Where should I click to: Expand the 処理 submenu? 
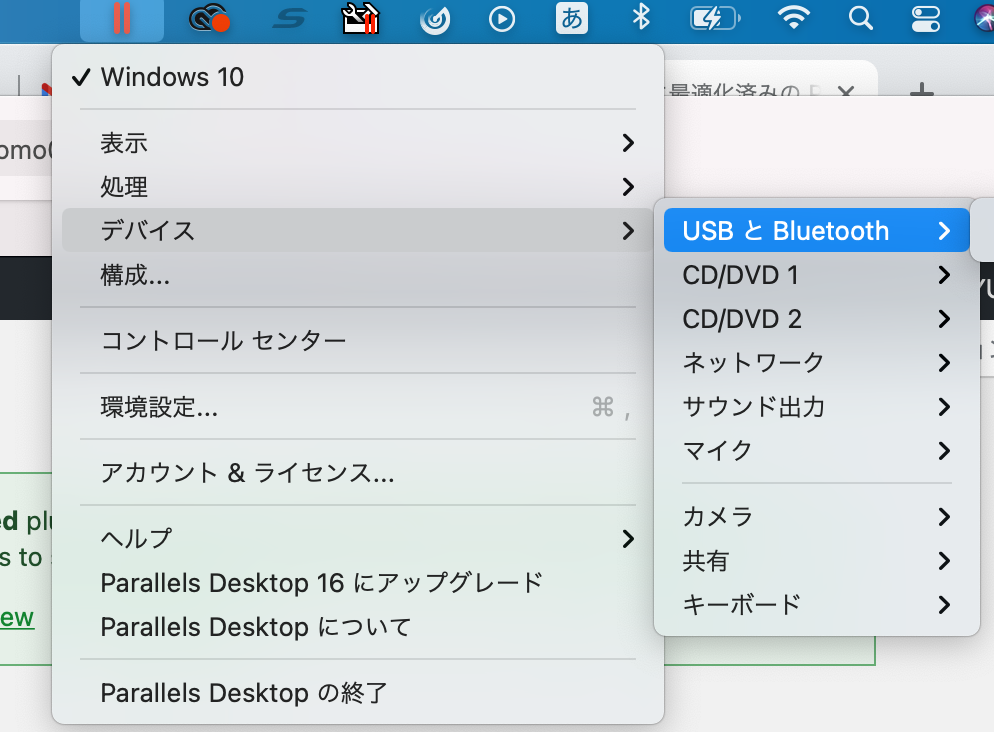(358, 187)
